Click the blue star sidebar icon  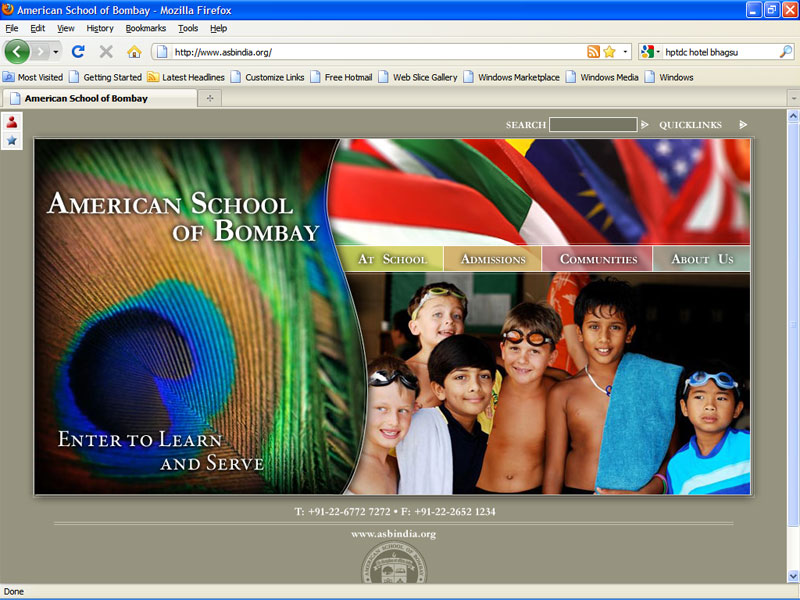click(12, 140)
